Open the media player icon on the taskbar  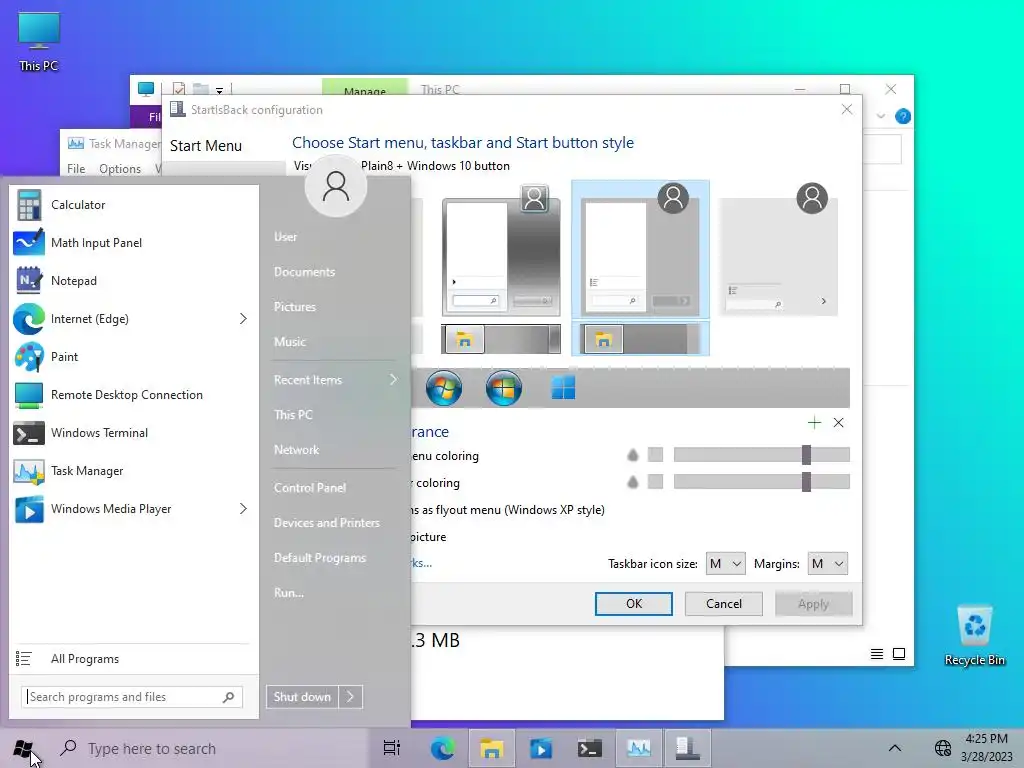[x=540, y=748]
